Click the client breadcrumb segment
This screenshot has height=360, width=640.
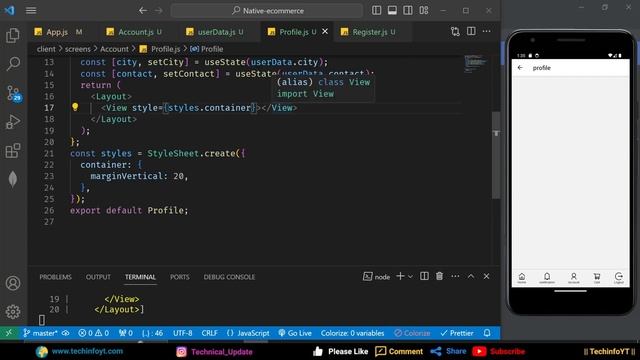[x=46, y=49]
